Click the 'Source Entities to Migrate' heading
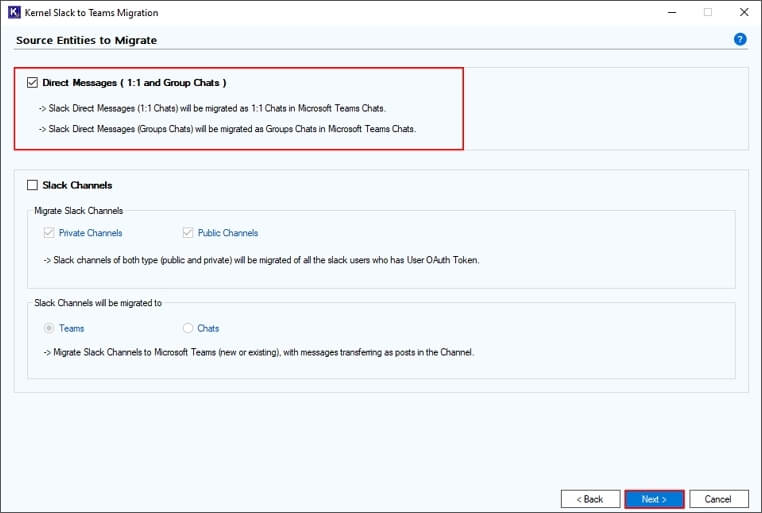 [87, 40]
